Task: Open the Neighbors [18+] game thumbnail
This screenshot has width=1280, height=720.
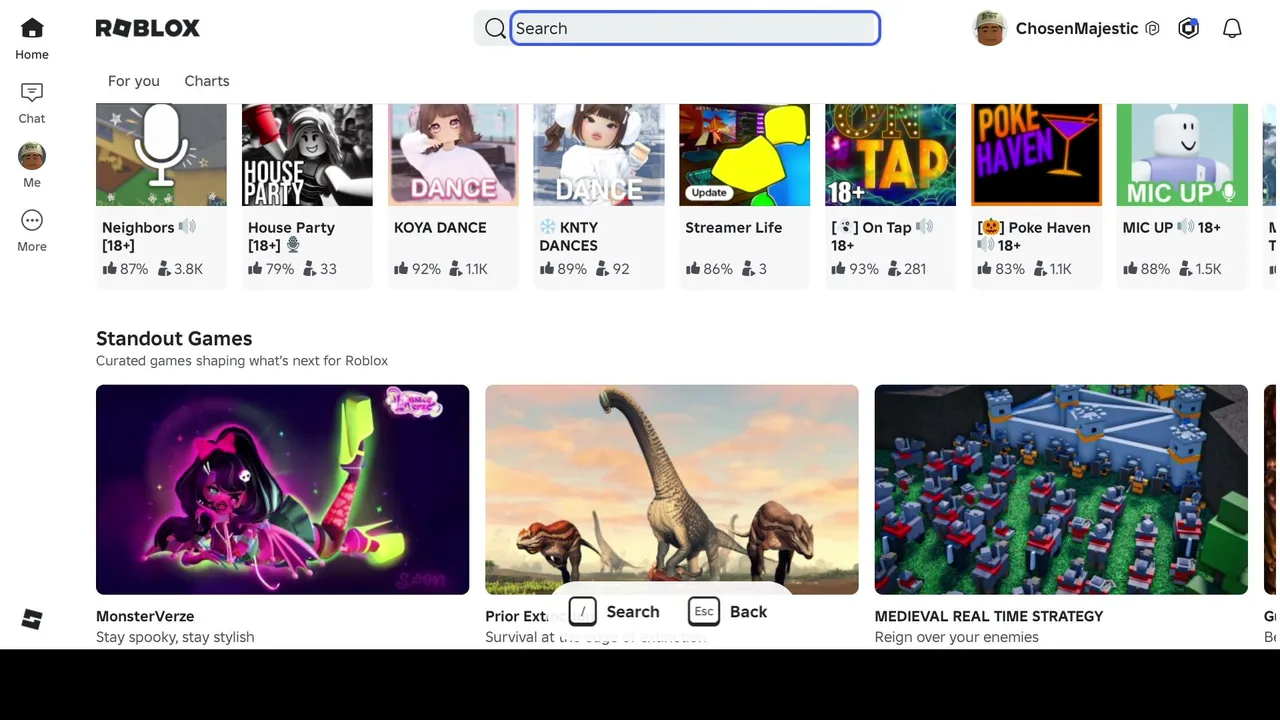Action: 161,155
